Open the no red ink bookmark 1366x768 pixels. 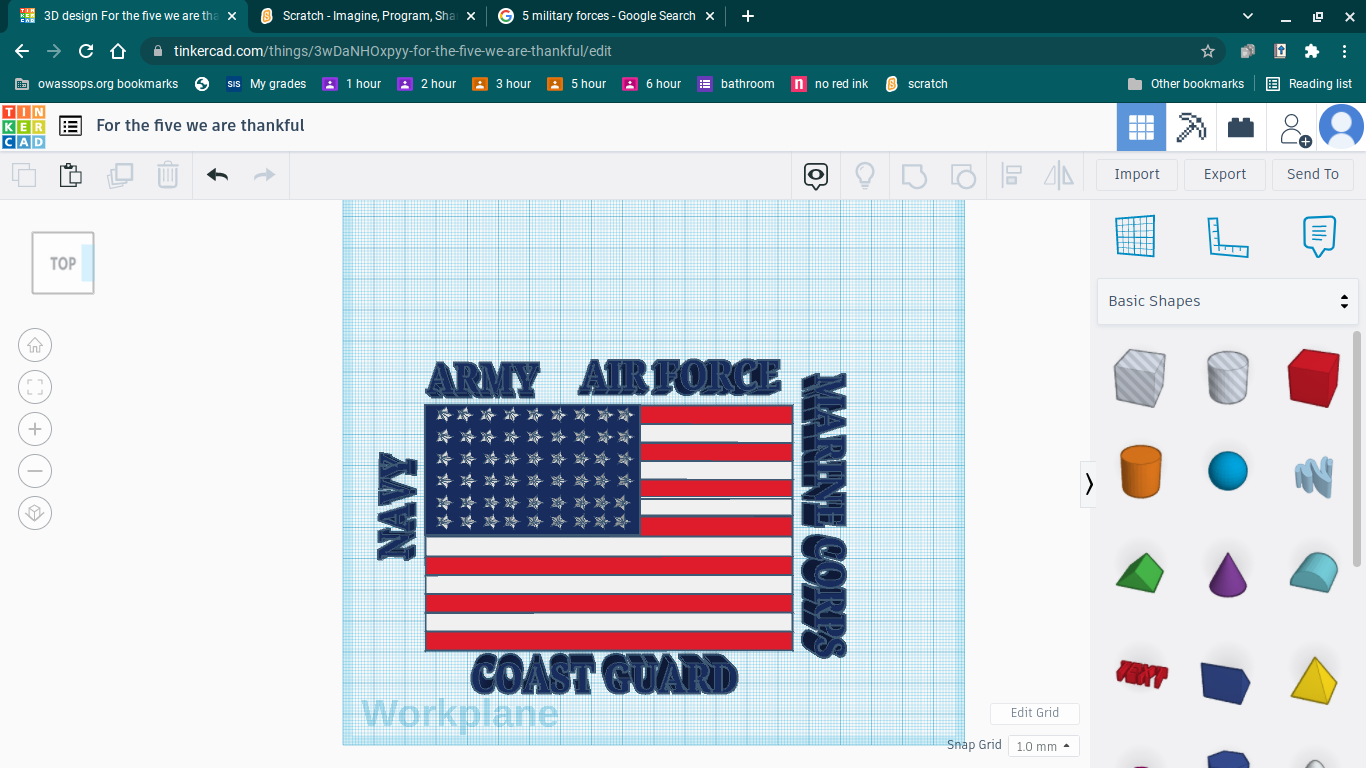(830, 84)
